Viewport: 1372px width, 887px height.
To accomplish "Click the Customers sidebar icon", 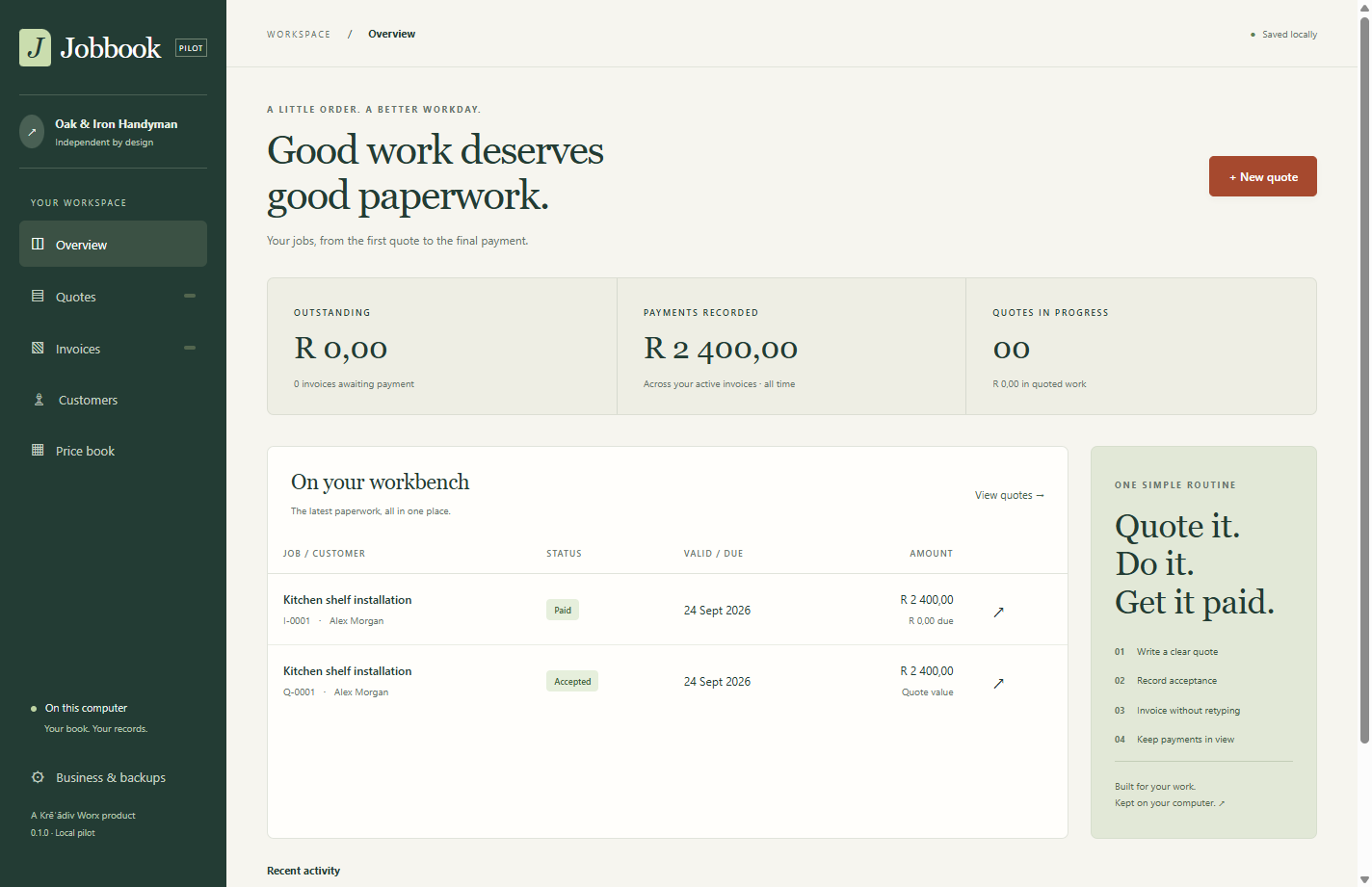I will pos(39,399).
